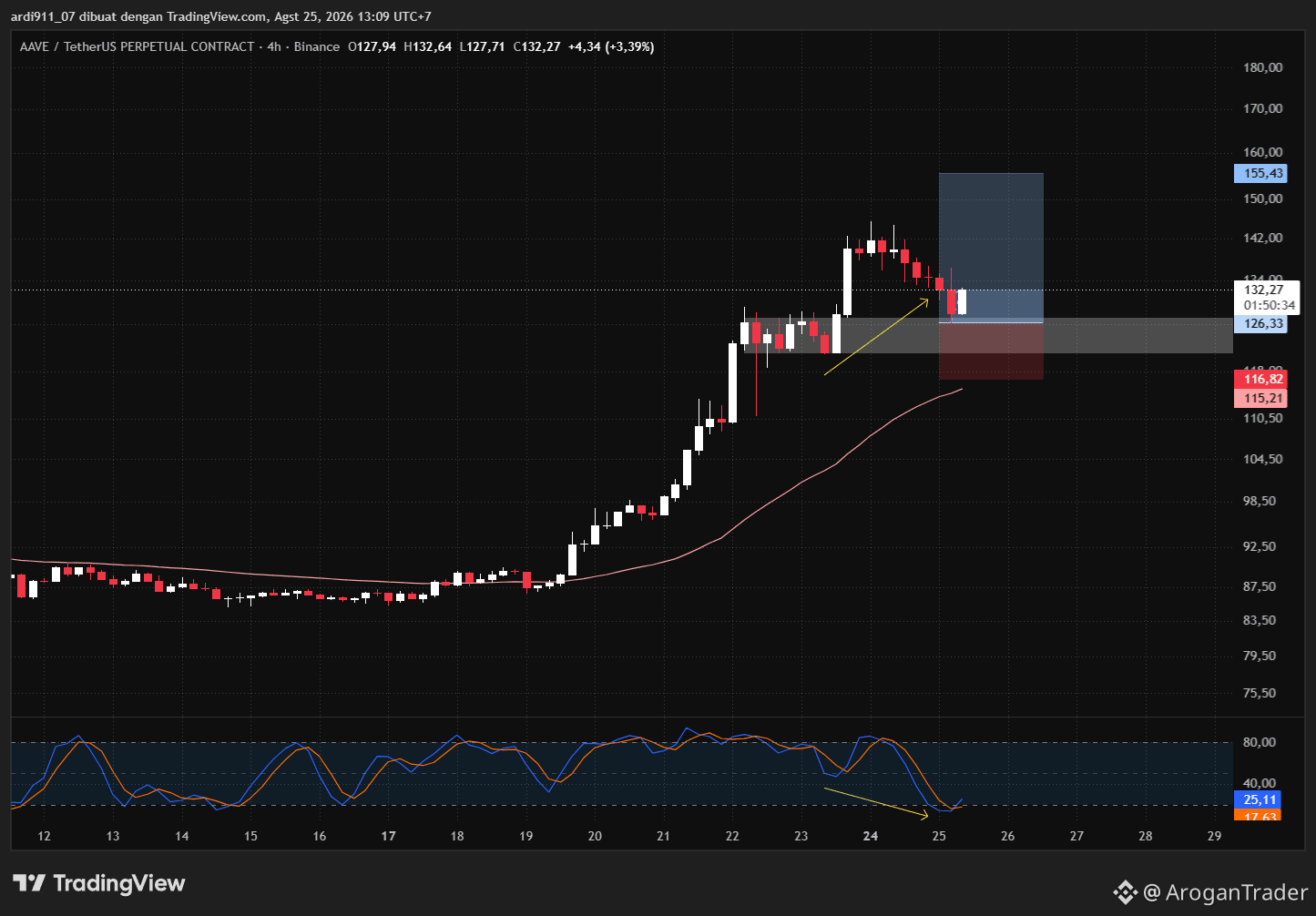Click date 27 on the time axis
This screenshot has height=916, width=1316.
pos(1076,836)
